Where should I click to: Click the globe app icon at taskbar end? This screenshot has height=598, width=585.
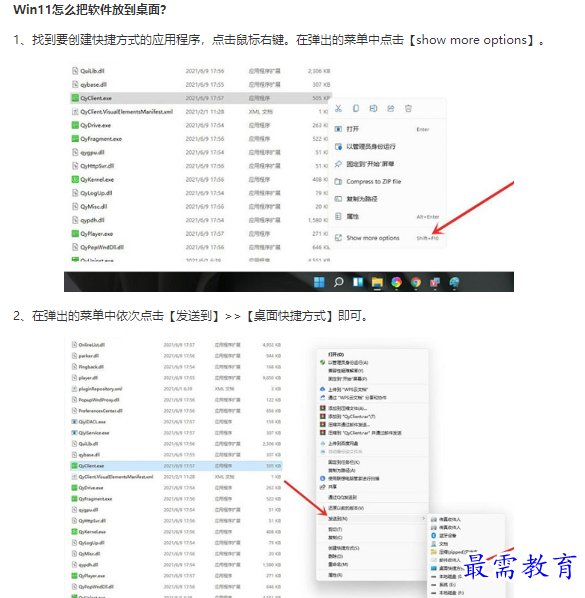[x=454, y=282]
